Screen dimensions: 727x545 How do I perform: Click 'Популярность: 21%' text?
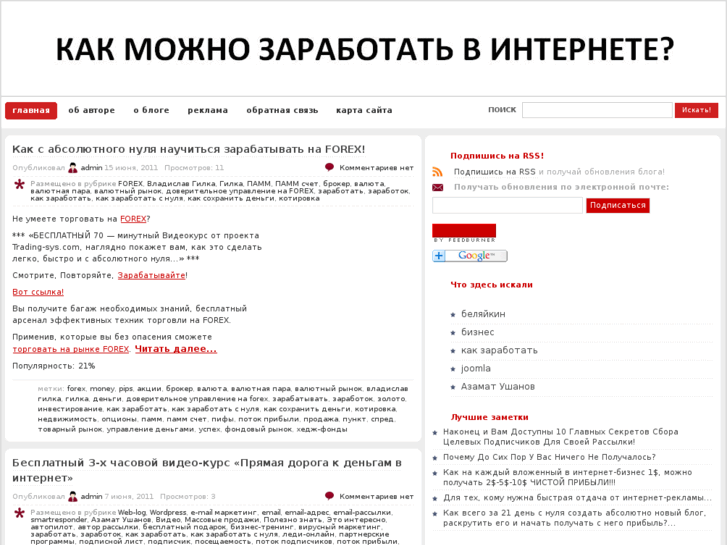point(53,366)
